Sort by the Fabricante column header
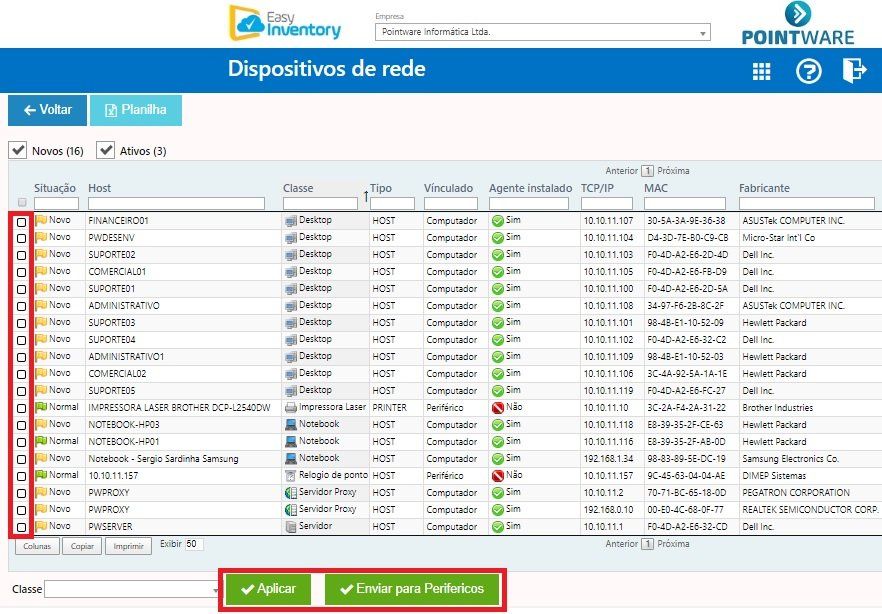882x614 pixels. pos(764,188)
